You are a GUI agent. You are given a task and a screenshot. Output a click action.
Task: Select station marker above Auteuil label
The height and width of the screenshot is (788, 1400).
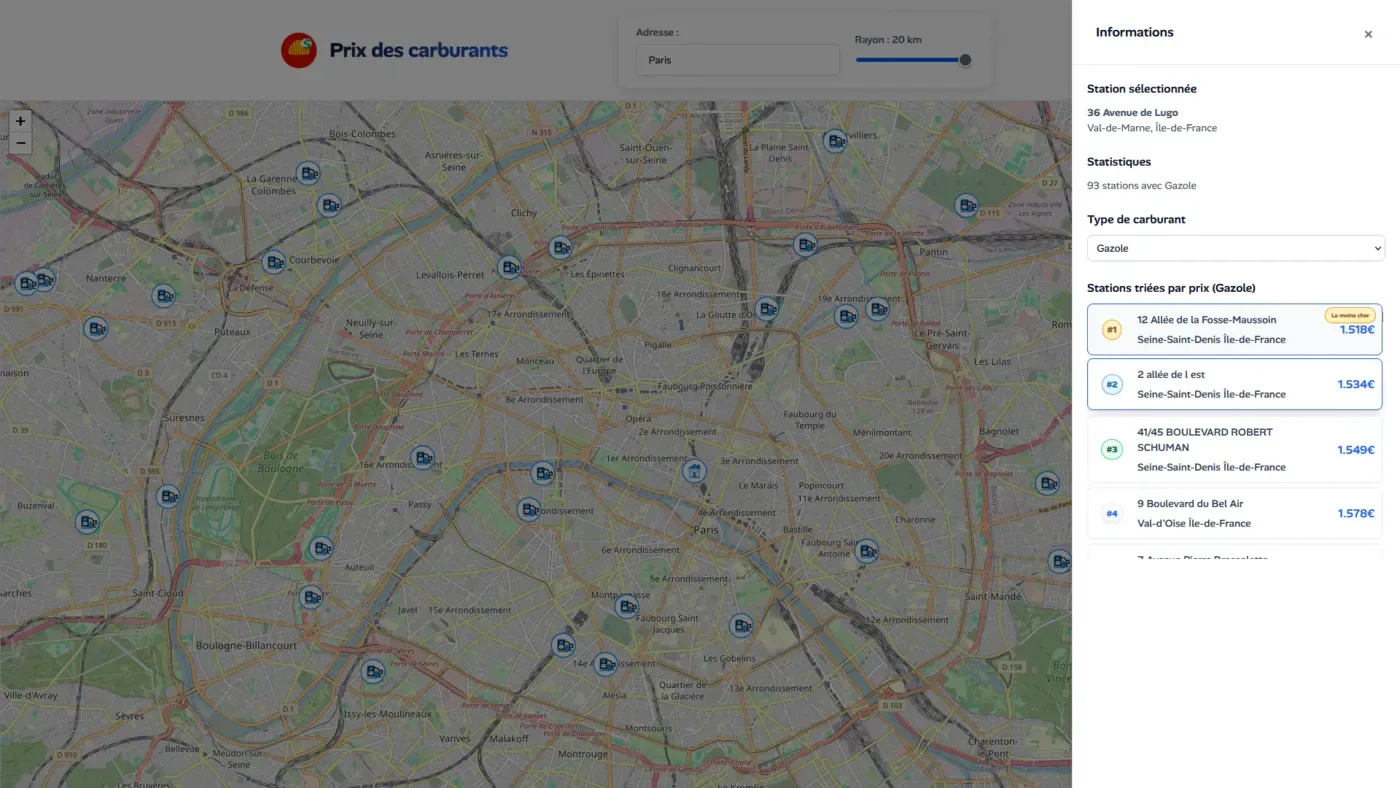(x=320, y=548)
